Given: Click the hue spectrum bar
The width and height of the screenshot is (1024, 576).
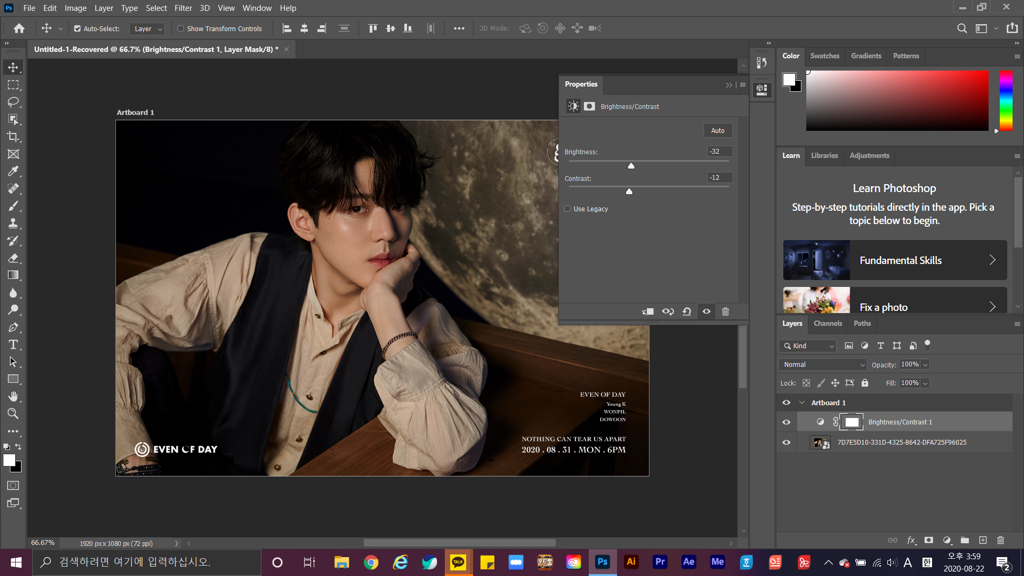Looking at the screenshot, I should click(x=1006, y=101).
